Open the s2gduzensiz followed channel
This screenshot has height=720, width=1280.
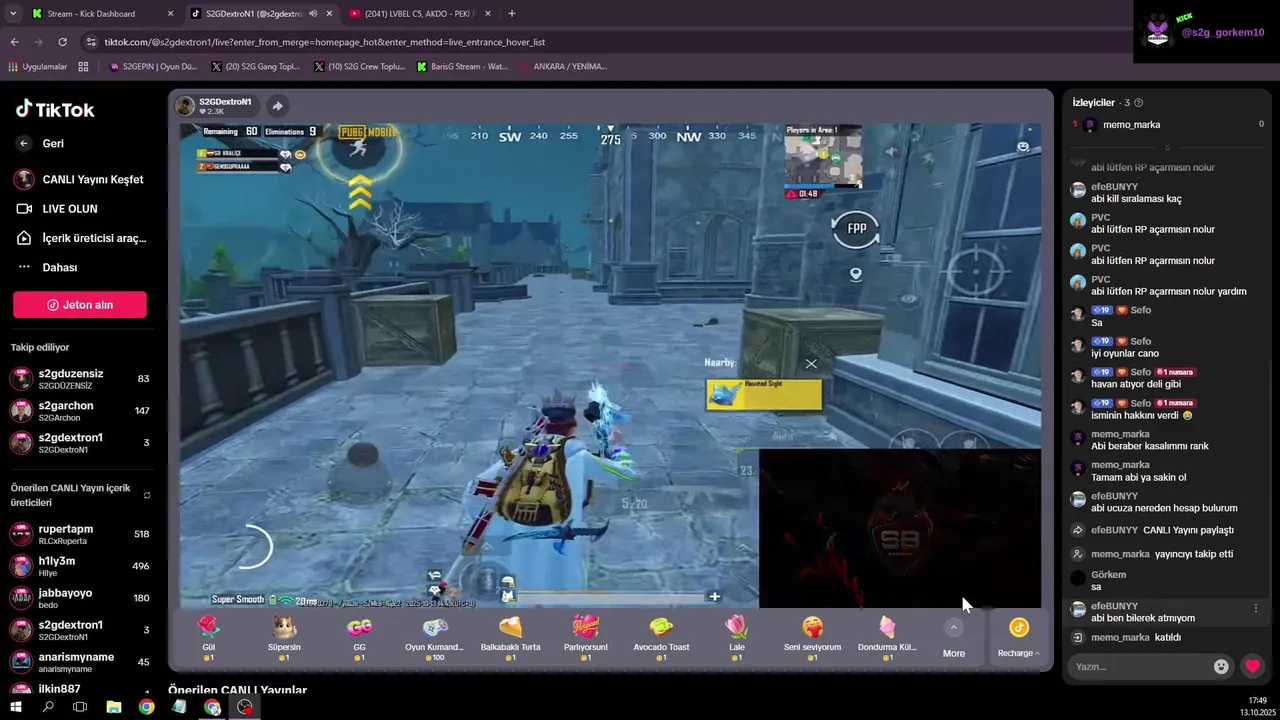coord(80,379)
